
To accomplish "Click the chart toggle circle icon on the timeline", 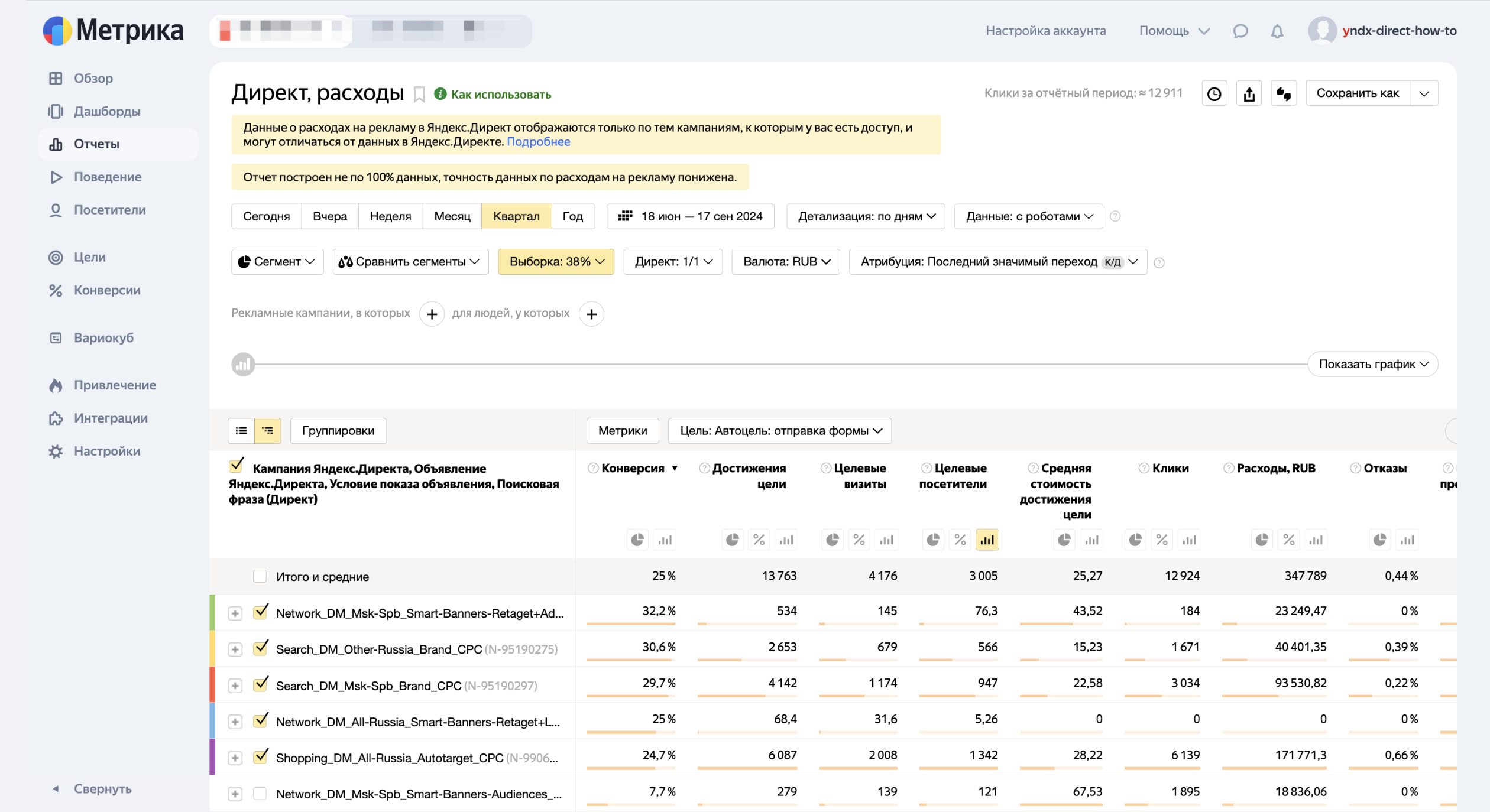I will pyautogui.click(x=243, y=365).
